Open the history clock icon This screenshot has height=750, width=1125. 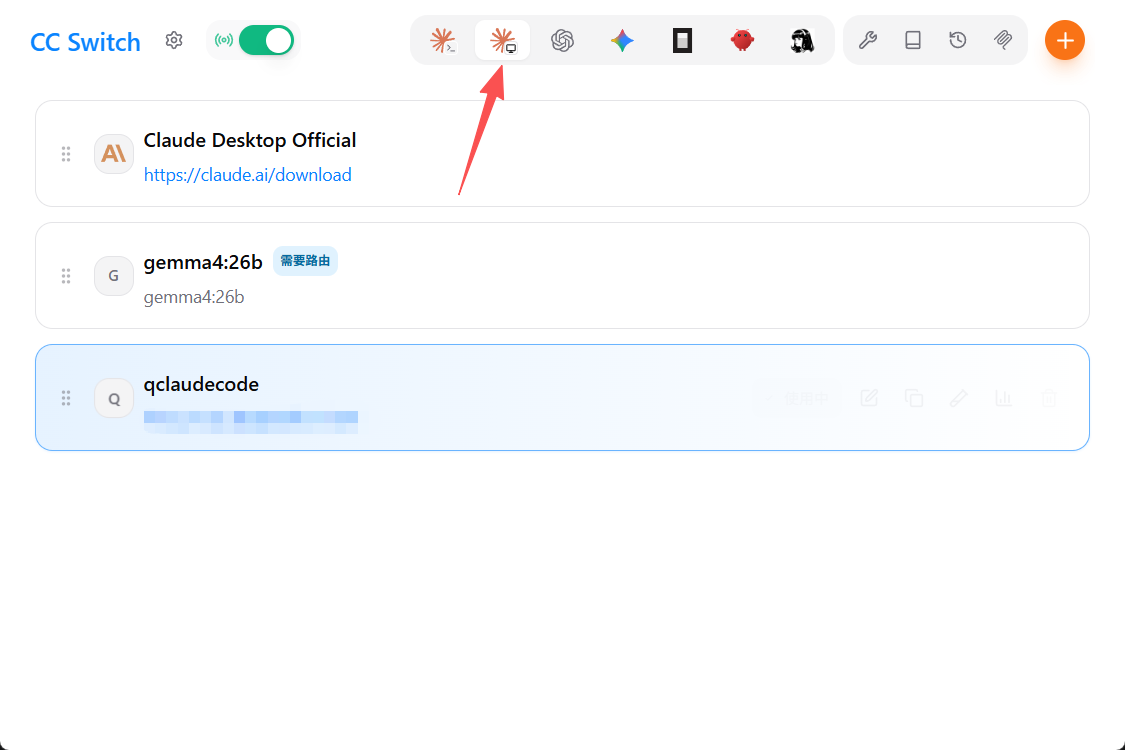(x=958, y=40)
